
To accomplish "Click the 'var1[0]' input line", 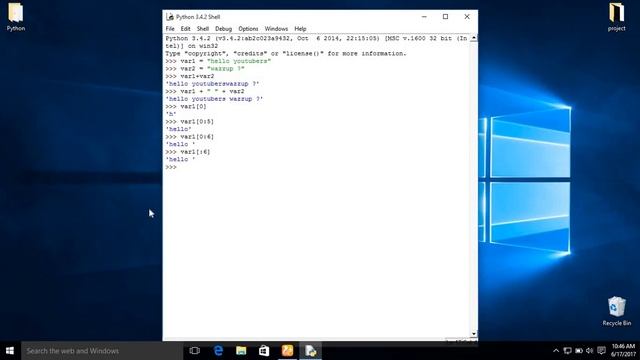I will (186, 107).
